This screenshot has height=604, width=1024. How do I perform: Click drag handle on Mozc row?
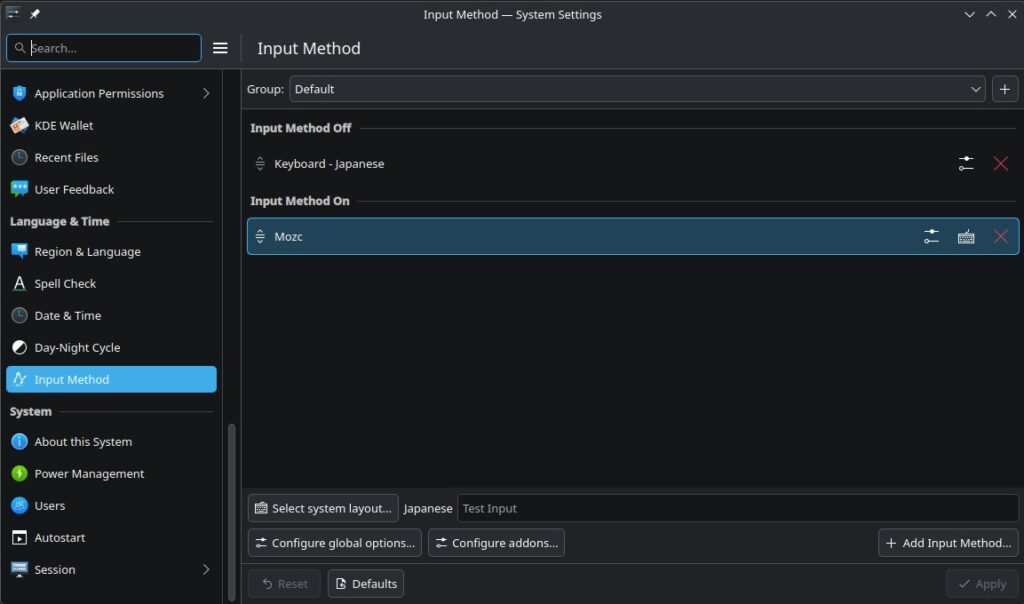click(x=260, y=237)
